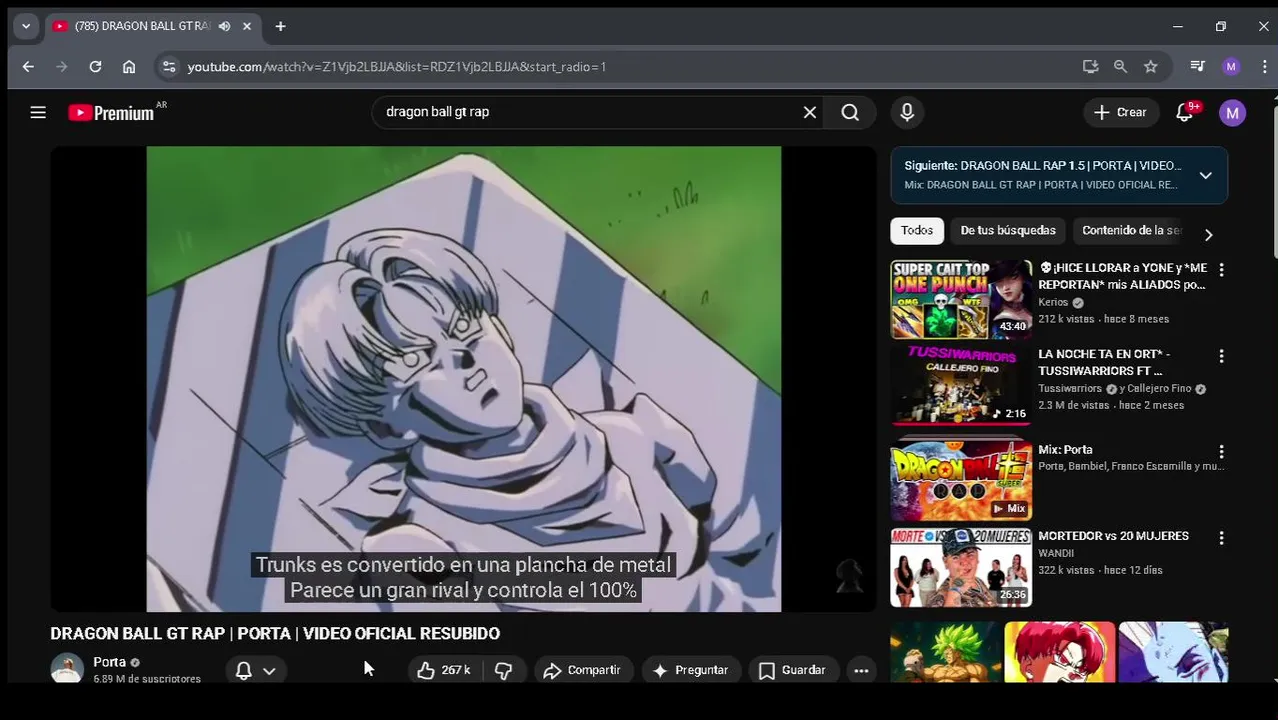This screenshot has height=720, width=1278.
Task: Open the media controls toolbar icon
Action: point(1197,67)
